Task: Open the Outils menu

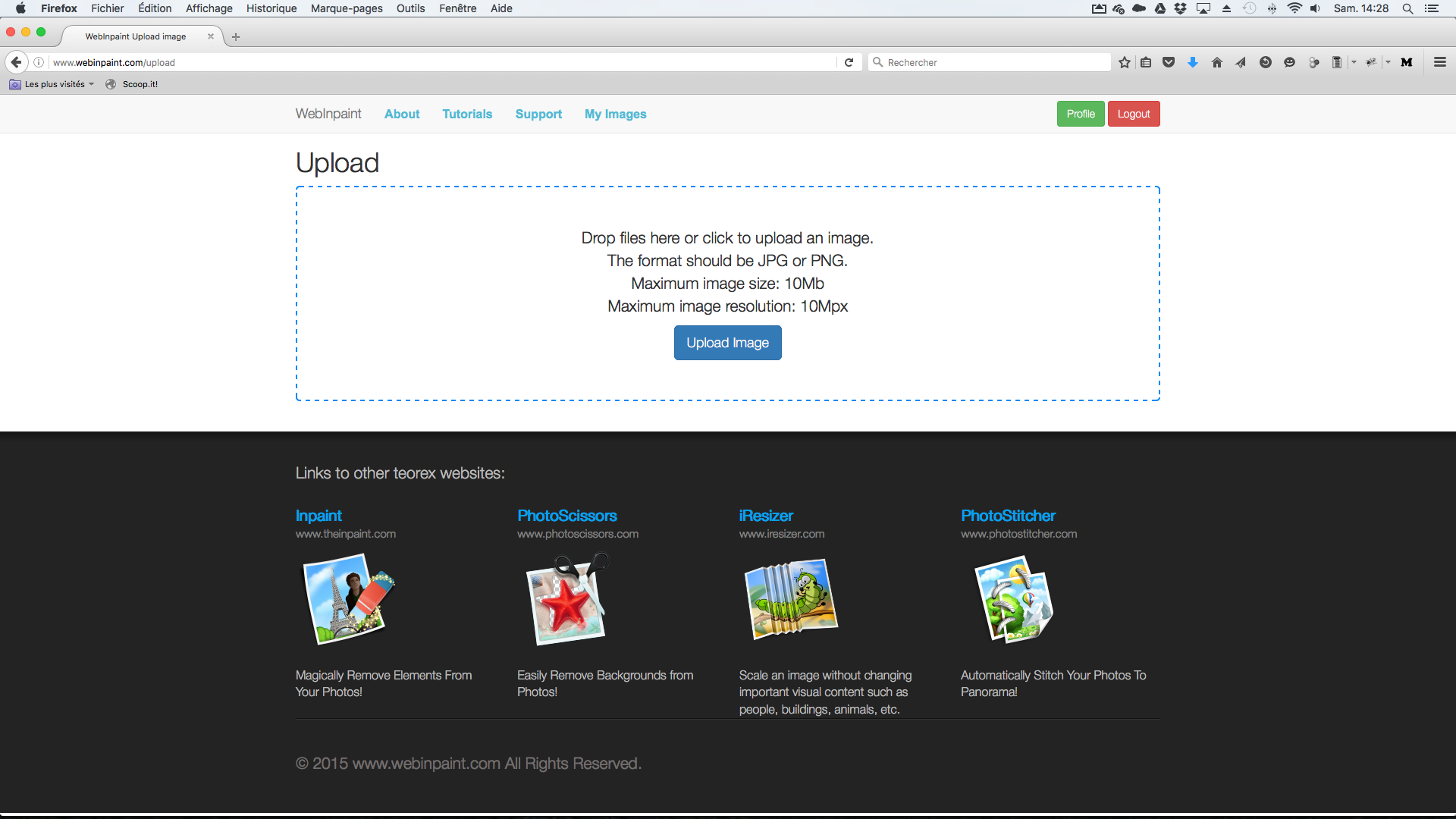Action: 410,8
